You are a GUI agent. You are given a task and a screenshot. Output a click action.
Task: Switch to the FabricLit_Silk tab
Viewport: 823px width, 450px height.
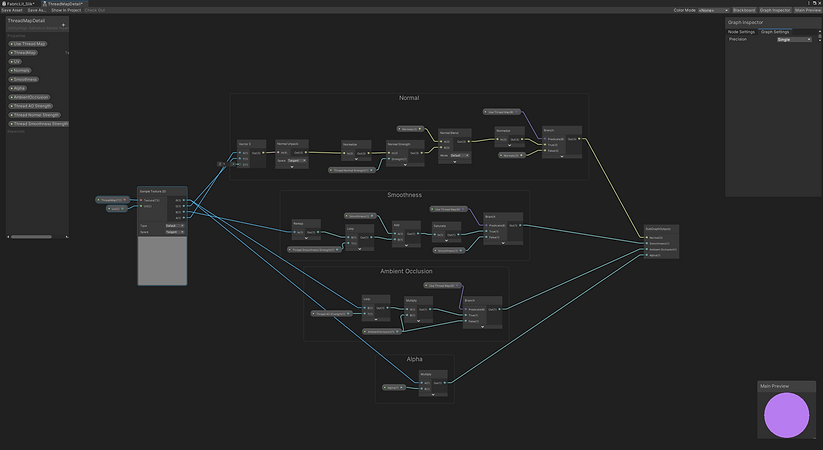(x=19, y=3)
